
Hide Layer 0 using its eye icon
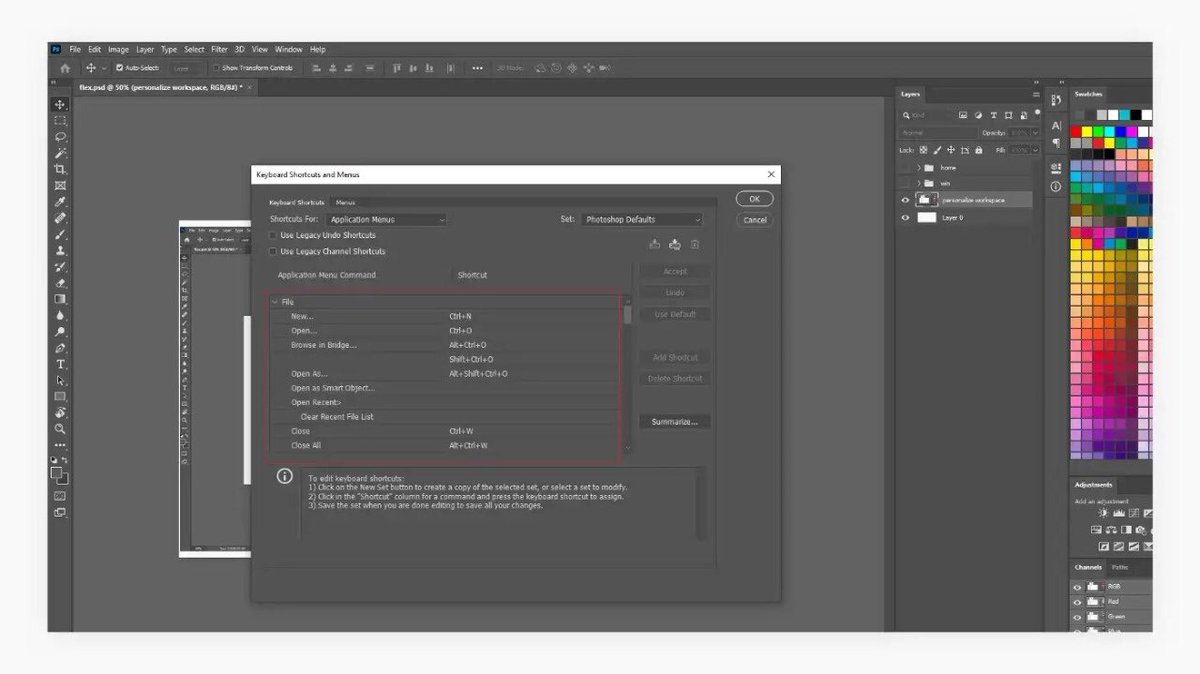905,217
